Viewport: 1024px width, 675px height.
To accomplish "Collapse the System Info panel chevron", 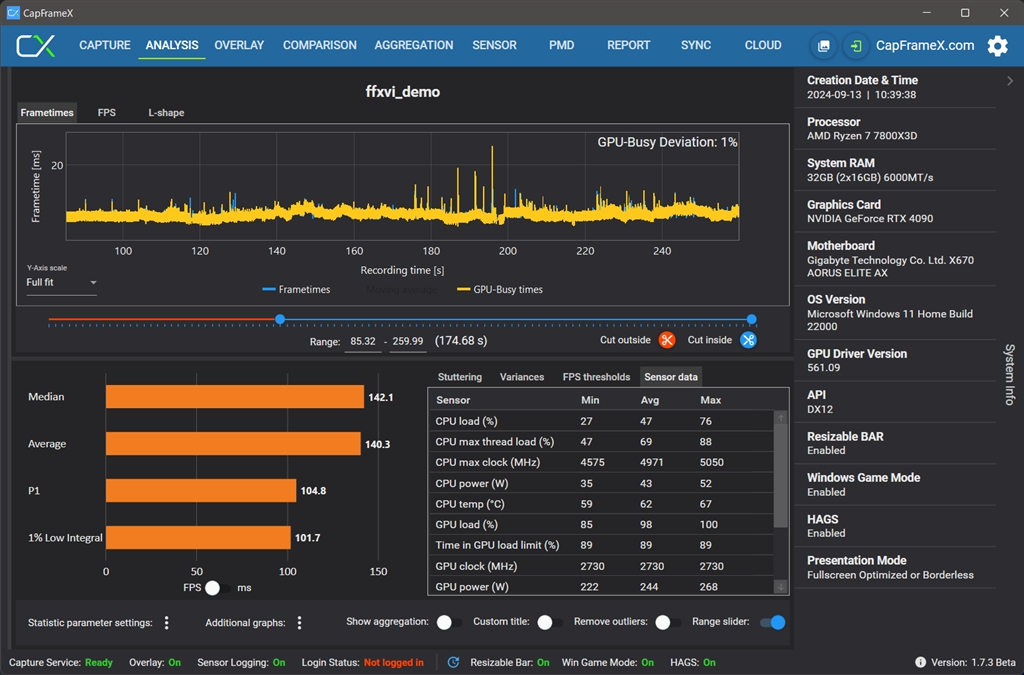I will point(1010,81).
